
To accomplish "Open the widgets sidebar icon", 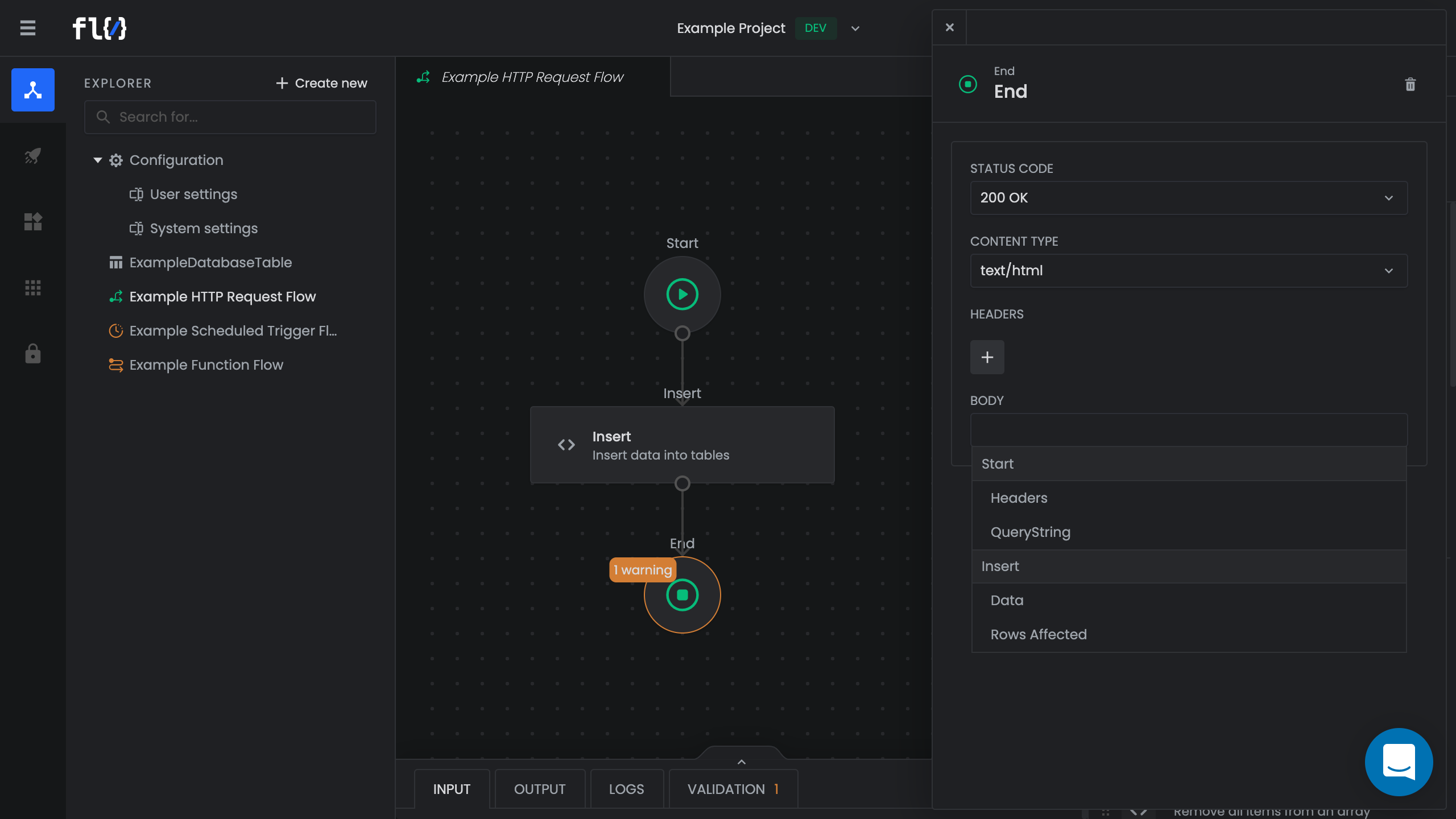I will [33, 222].
